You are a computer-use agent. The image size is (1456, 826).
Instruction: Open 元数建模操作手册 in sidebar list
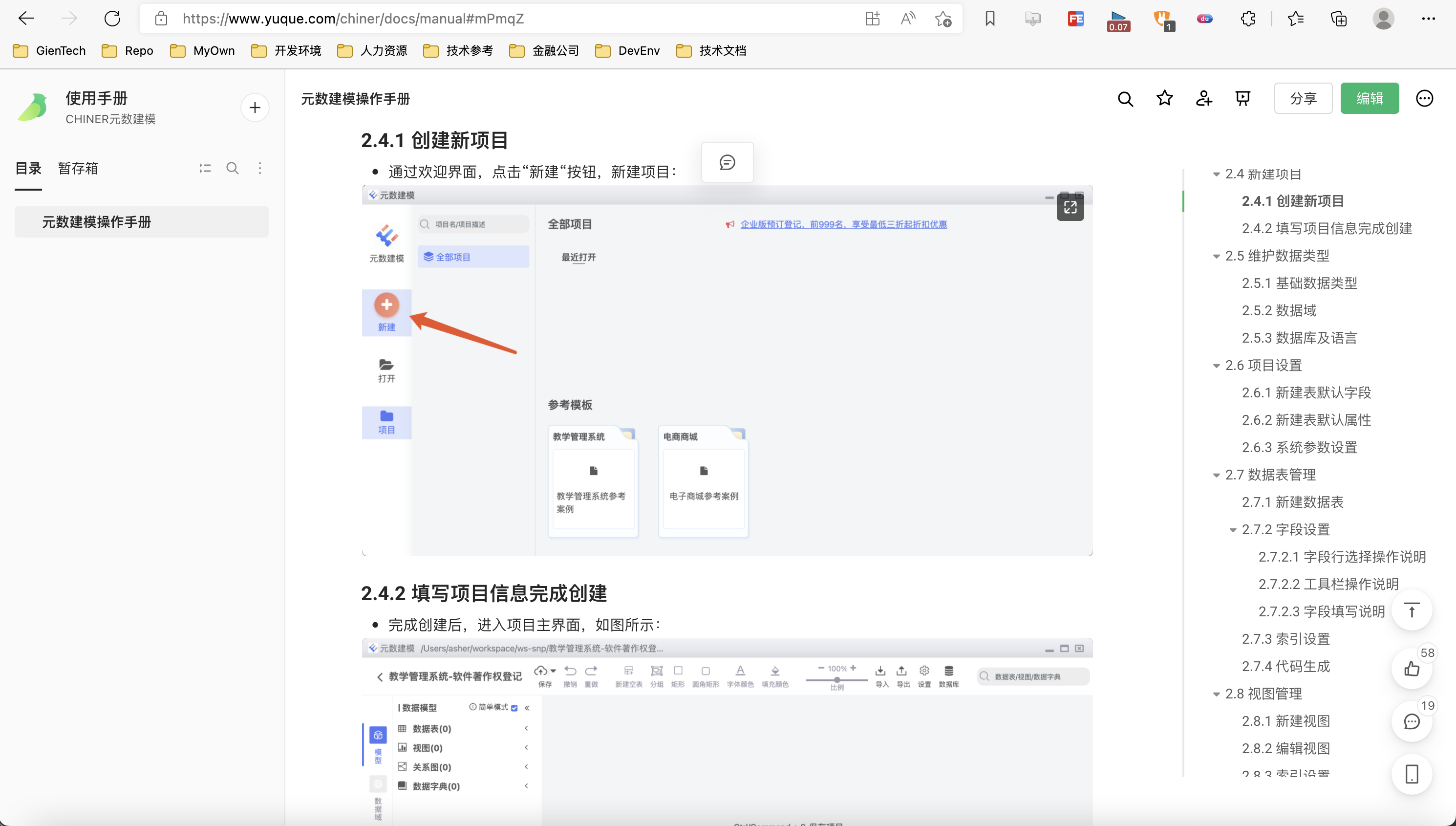(x=96, y=222)
